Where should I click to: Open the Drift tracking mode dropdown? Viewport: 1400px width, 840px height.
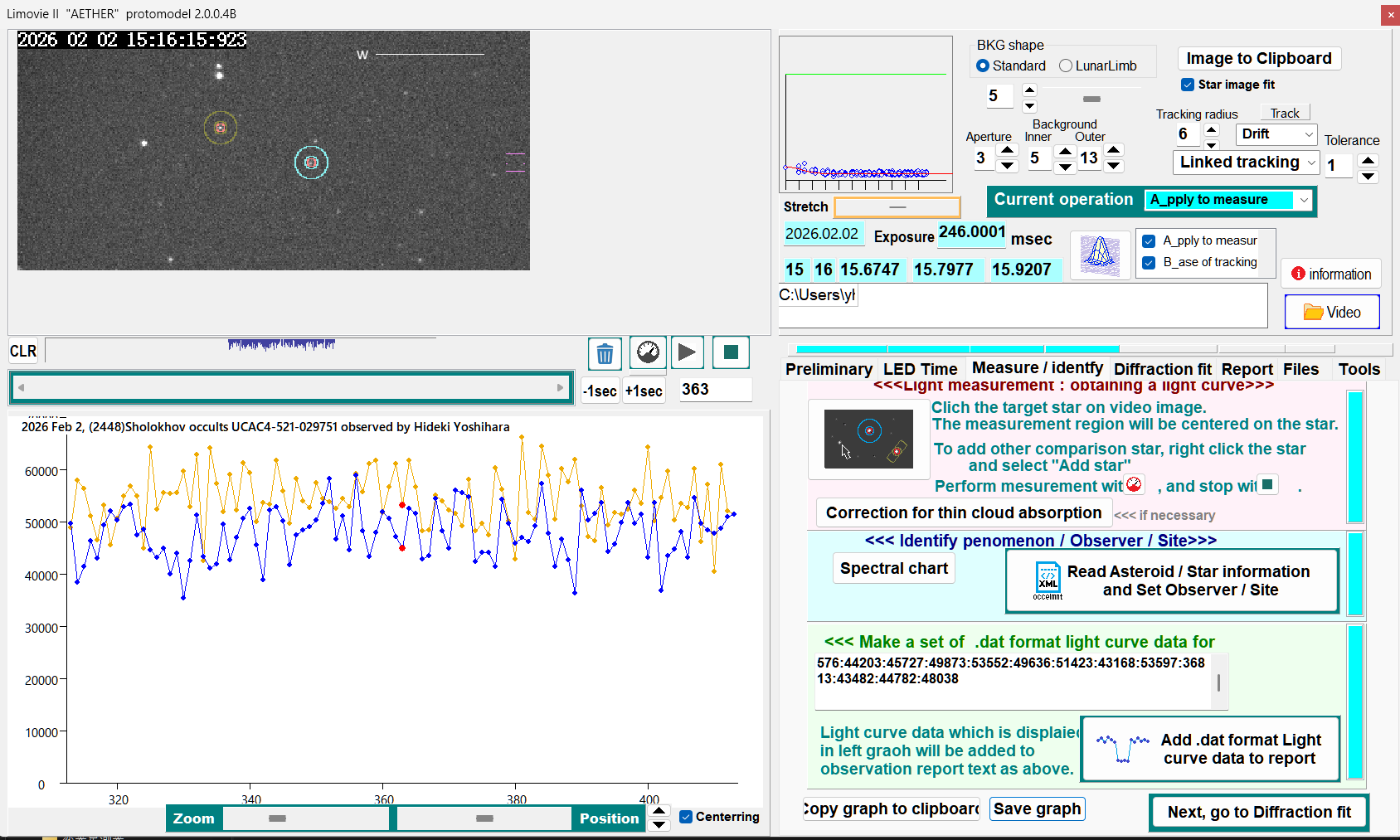point(1276,134)
